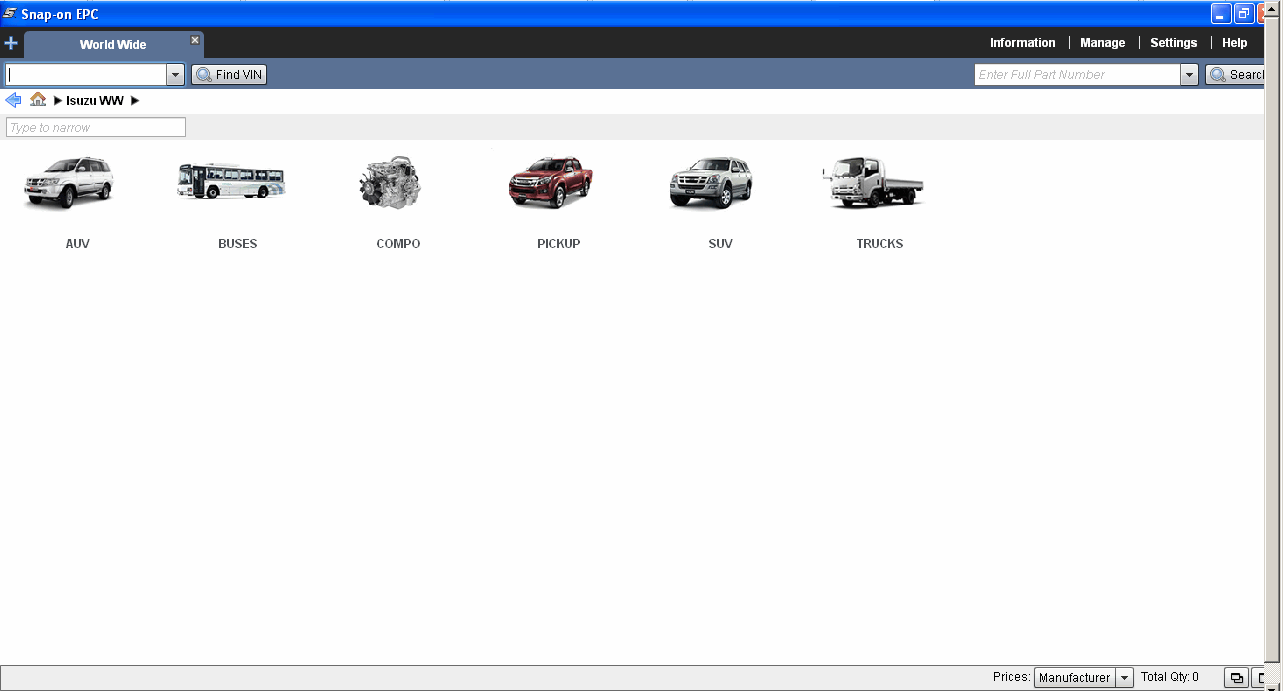Select the BUSES category image
Screen dimensions: 1283x691
[232, 183]
